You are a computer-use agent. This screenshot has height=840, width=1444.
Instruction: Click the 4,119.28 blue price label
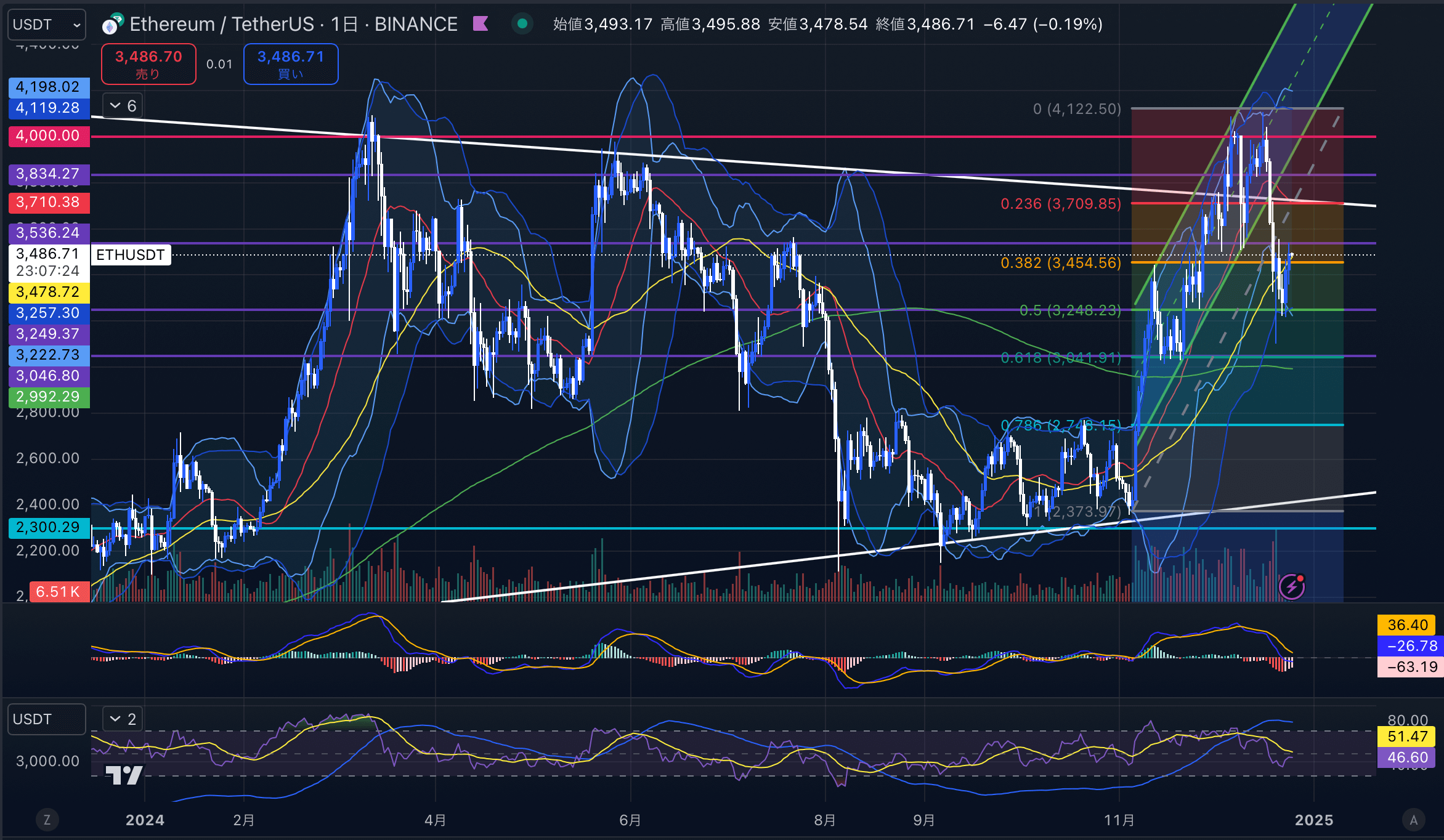(x=49, y=108)
